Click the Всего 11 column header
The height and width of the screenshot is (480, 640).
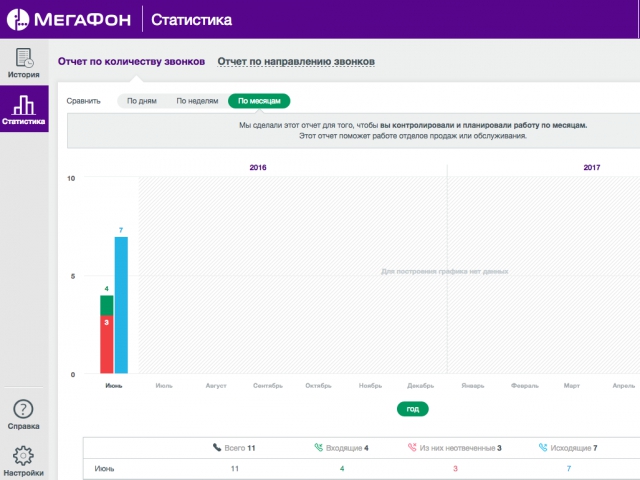[234, 448]
